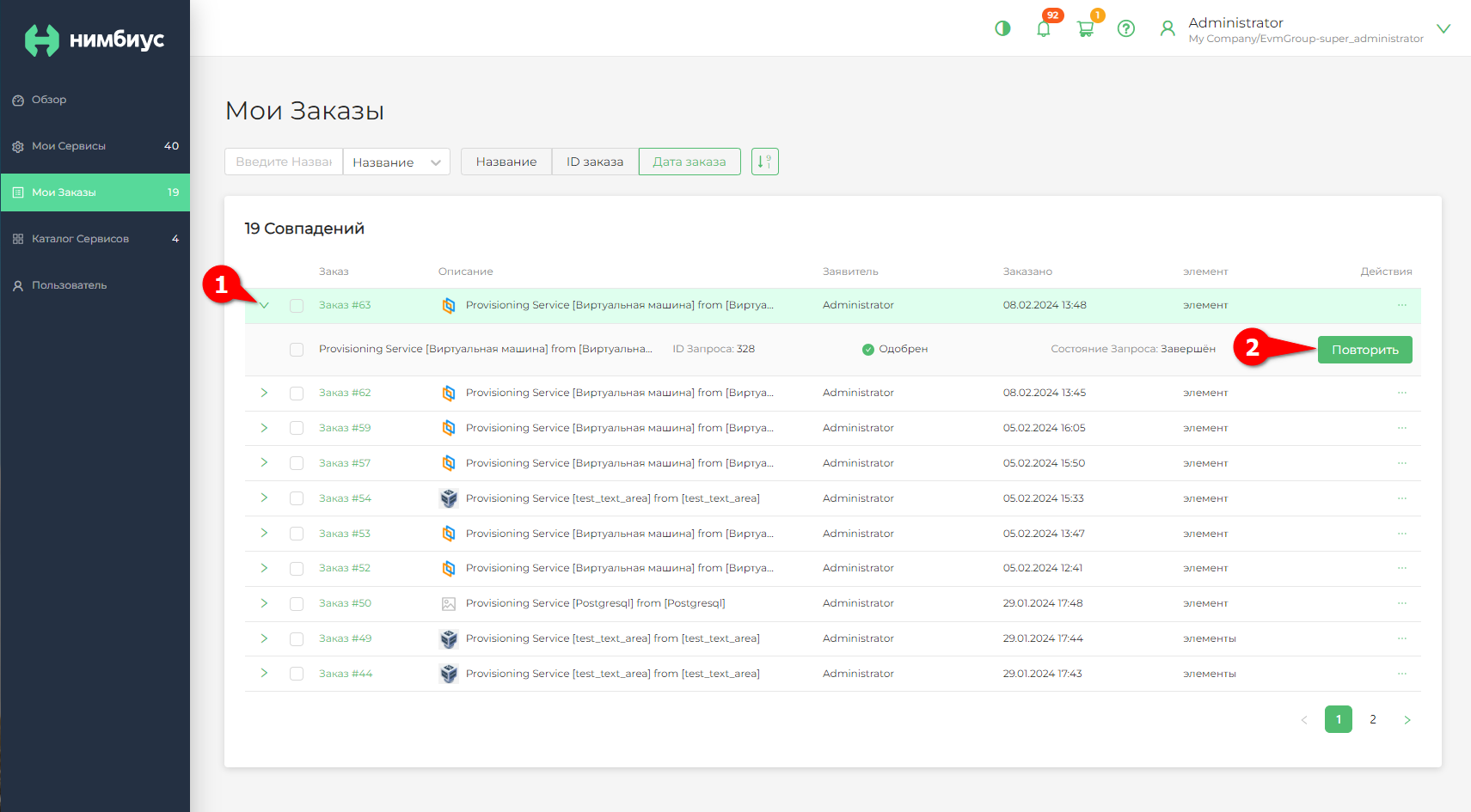This screenshot has height=812, width=1471.
Task: Click the service icon of order #57
Action: click(x=449, y=463)
